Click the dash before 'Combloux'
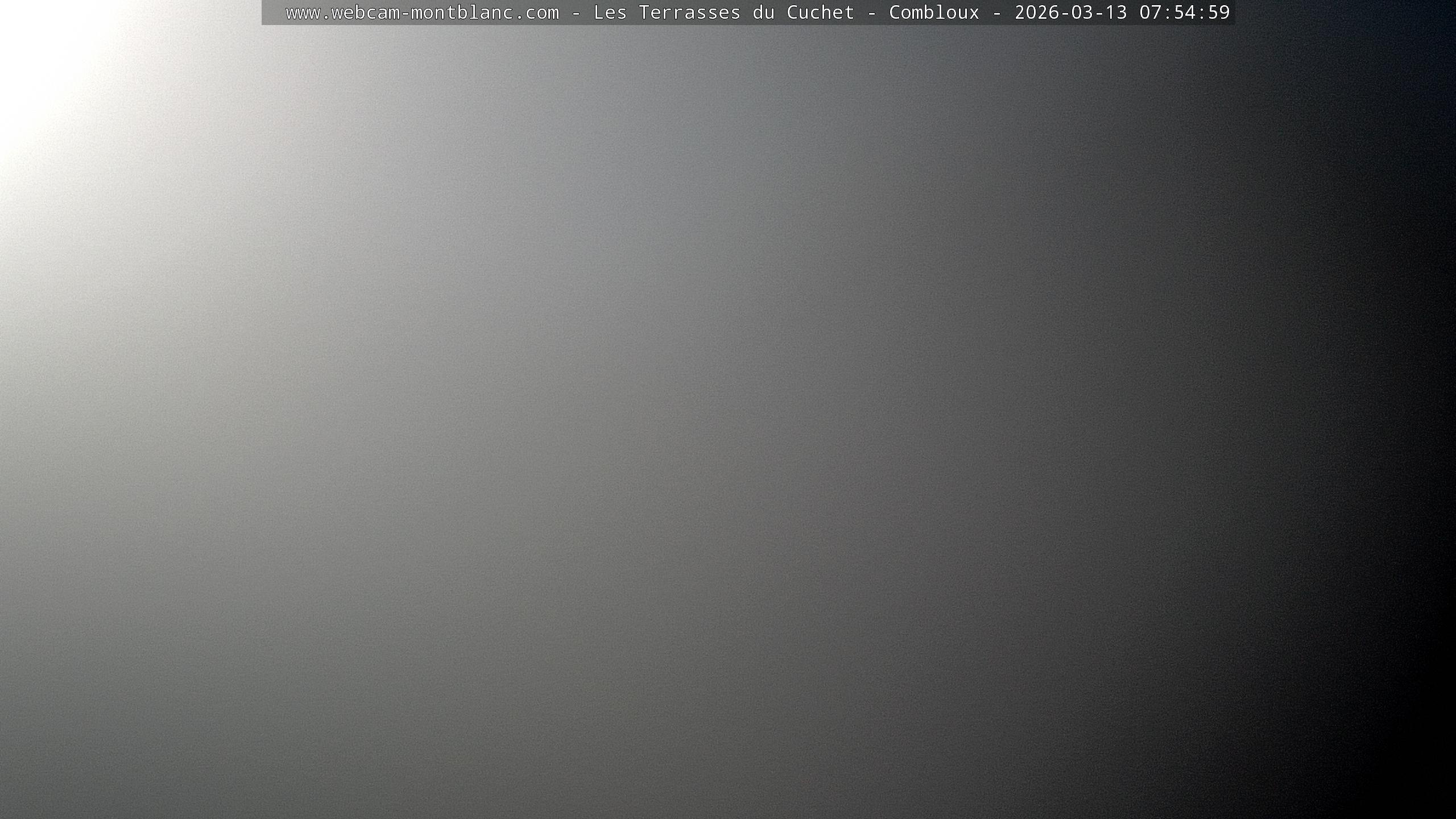Screen dimensions: 1456x819 pyautogui.click(x=872, y=13)
